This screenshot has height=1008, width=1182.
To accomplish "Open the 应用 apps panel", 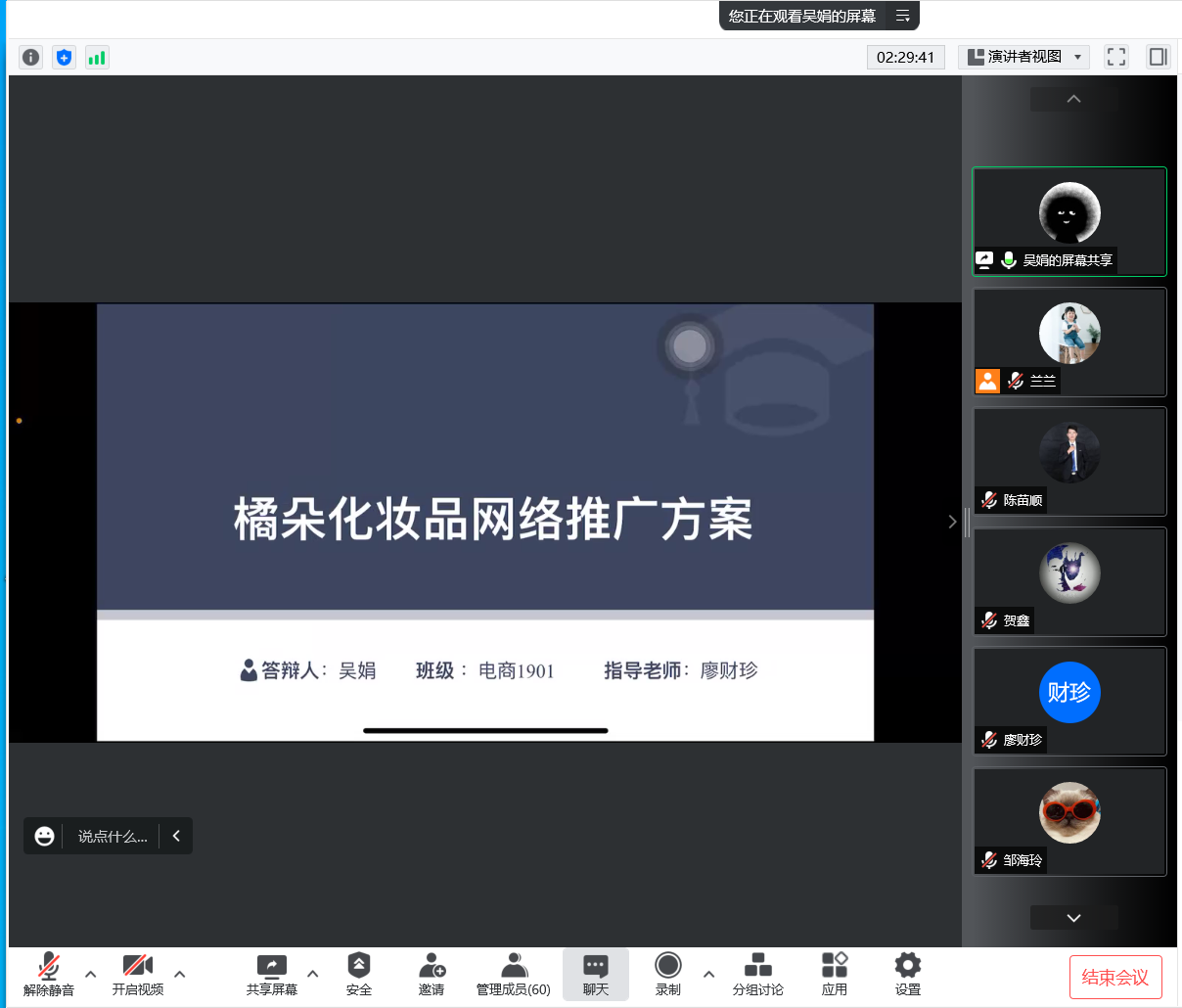I will coord(835,975).
